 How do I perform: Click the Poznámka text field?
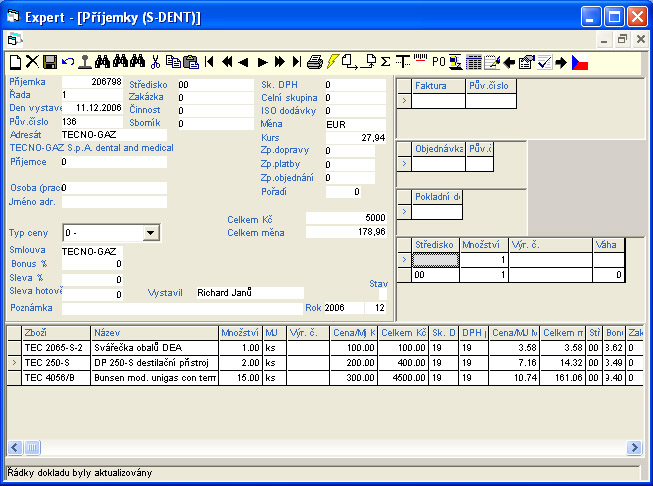coord(180,308)
